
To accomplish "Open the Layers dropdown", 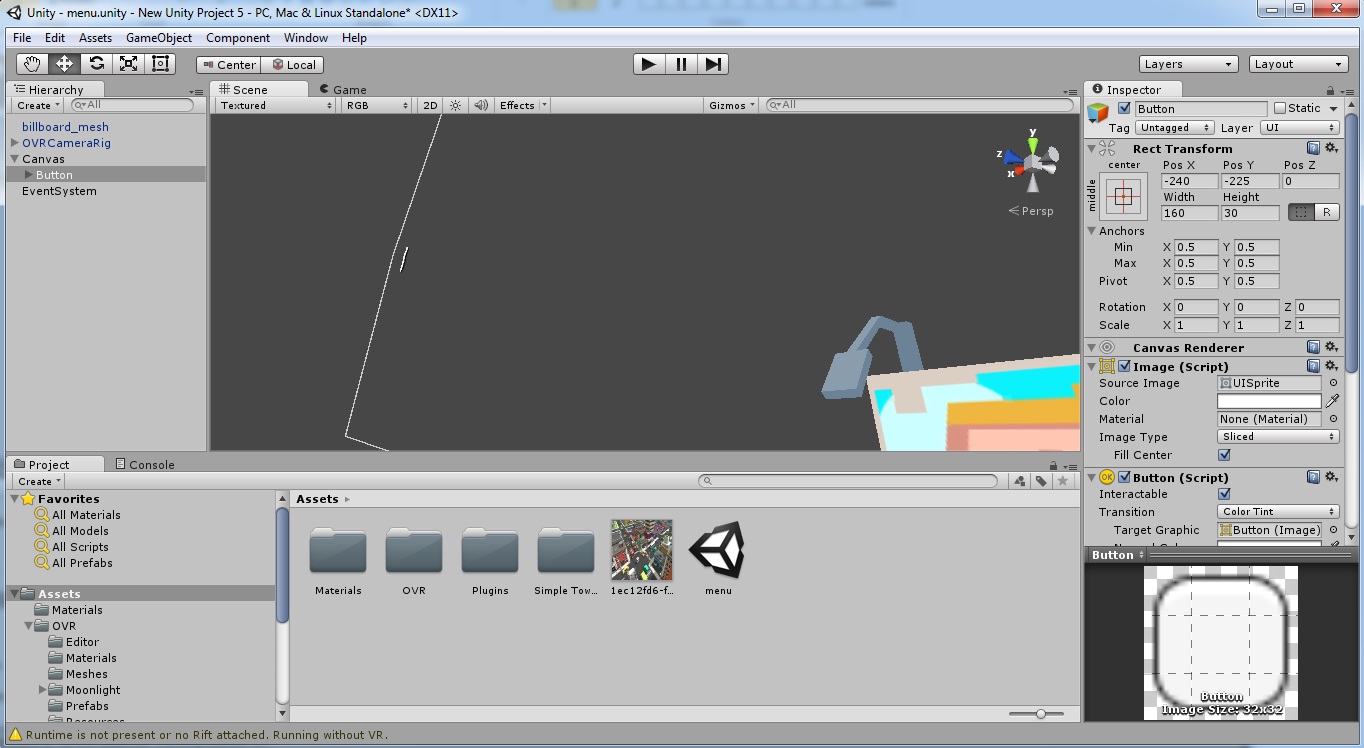I will (1188, 63).
